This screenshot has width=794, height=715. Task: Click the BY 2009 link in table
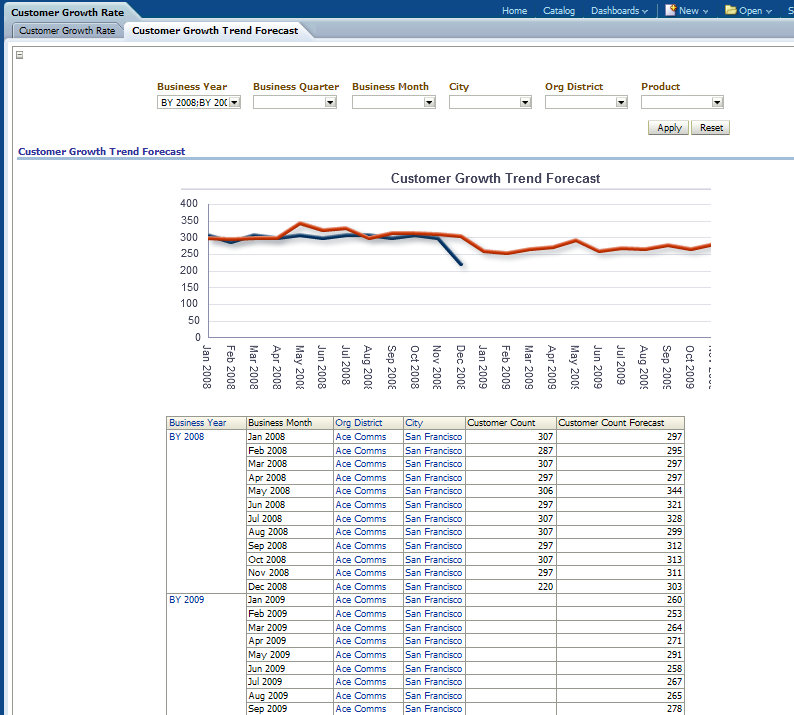point(186,600)
